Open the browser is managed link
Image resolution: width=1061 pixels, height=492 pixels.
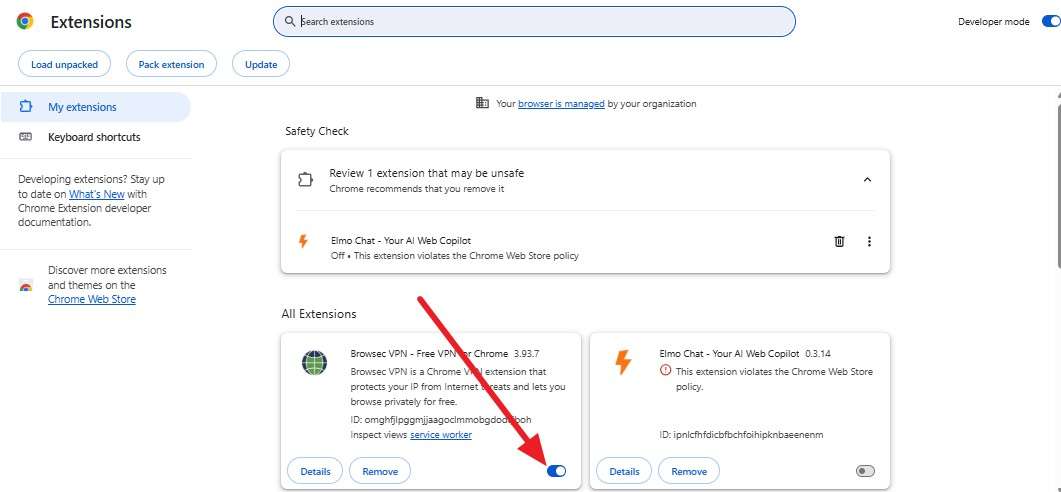pos(562,104)
